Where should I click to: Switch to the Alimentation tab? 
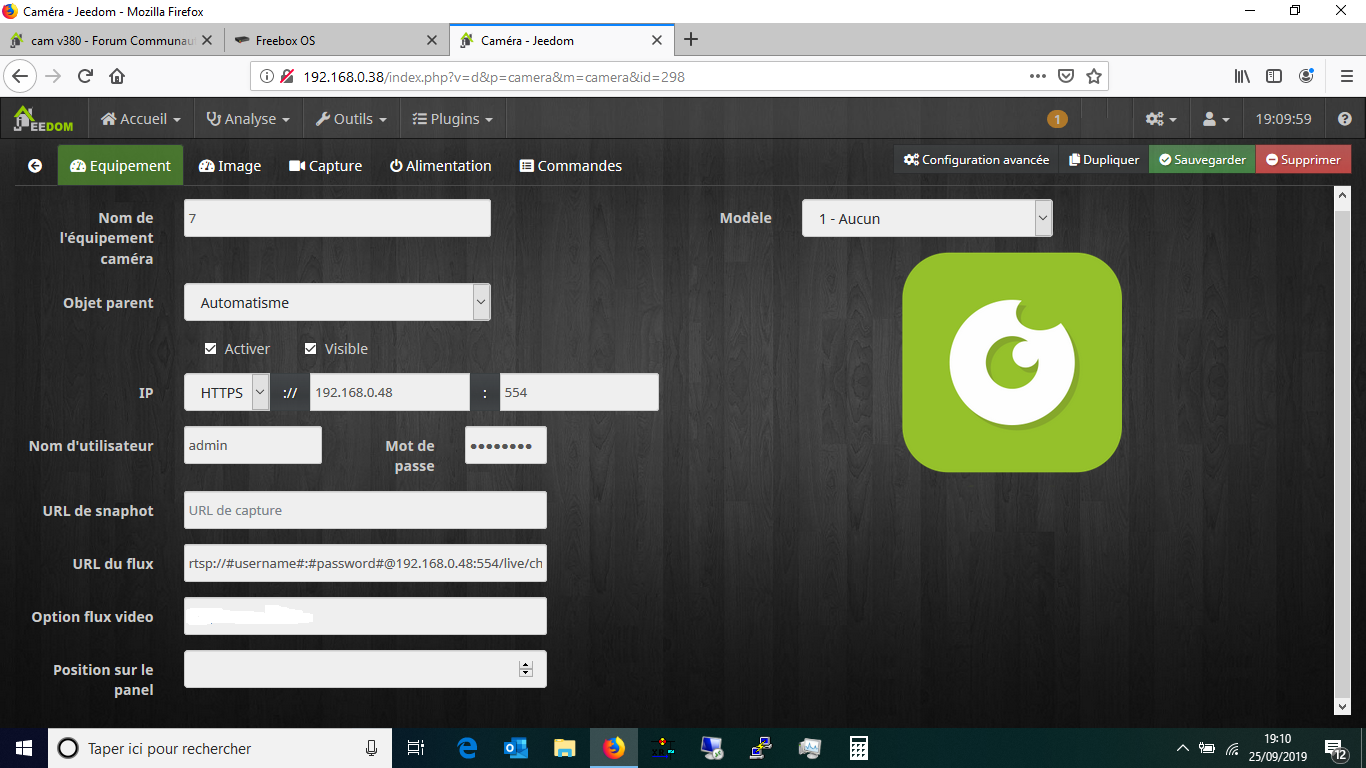click(x=441, y=166)
